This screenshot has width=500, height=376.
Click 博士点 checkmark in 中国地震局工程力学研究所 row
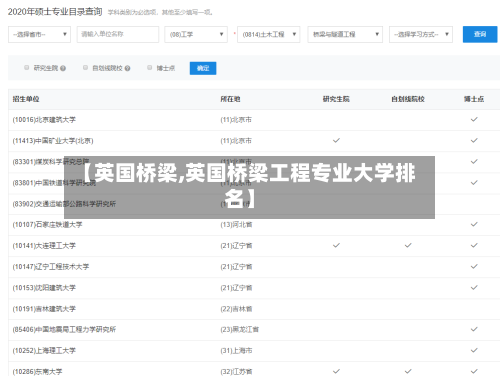click(x=474, y=329)
